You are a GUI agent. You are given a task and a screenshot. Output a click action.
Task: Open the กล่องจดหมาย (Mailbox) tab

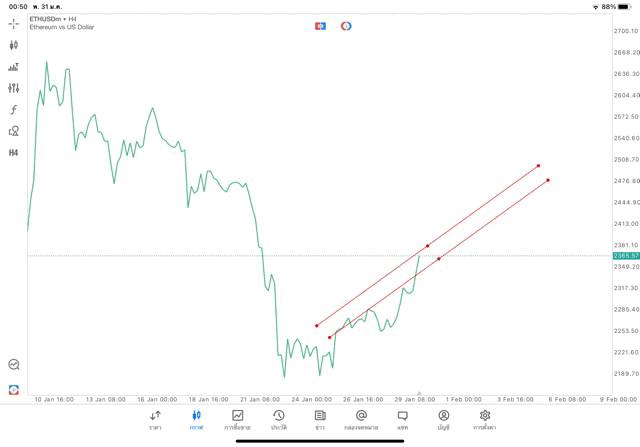[x=361, y=420]
